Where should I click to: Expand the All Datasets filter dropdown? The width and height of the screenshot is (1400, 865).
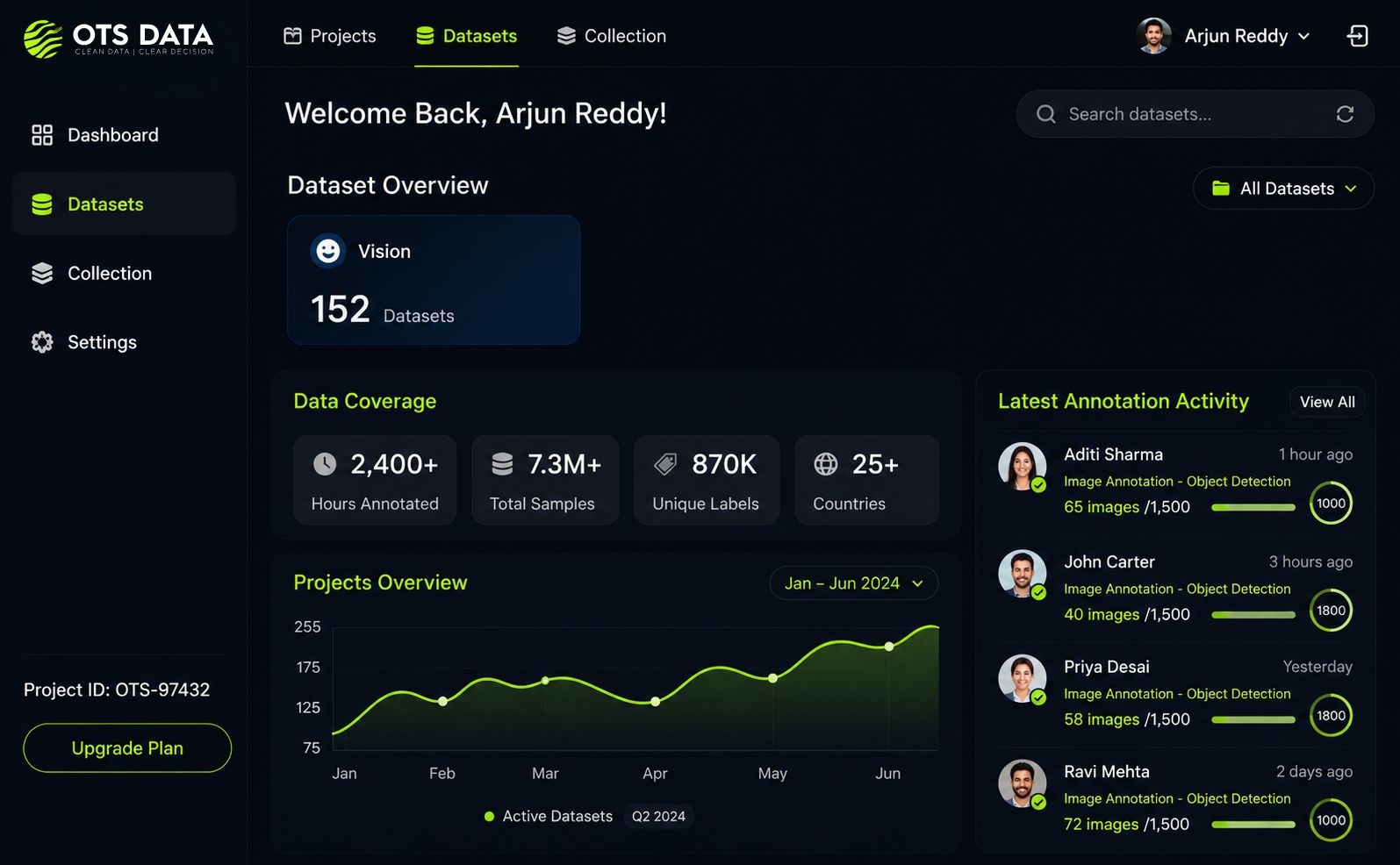[x=1283, y=189]
